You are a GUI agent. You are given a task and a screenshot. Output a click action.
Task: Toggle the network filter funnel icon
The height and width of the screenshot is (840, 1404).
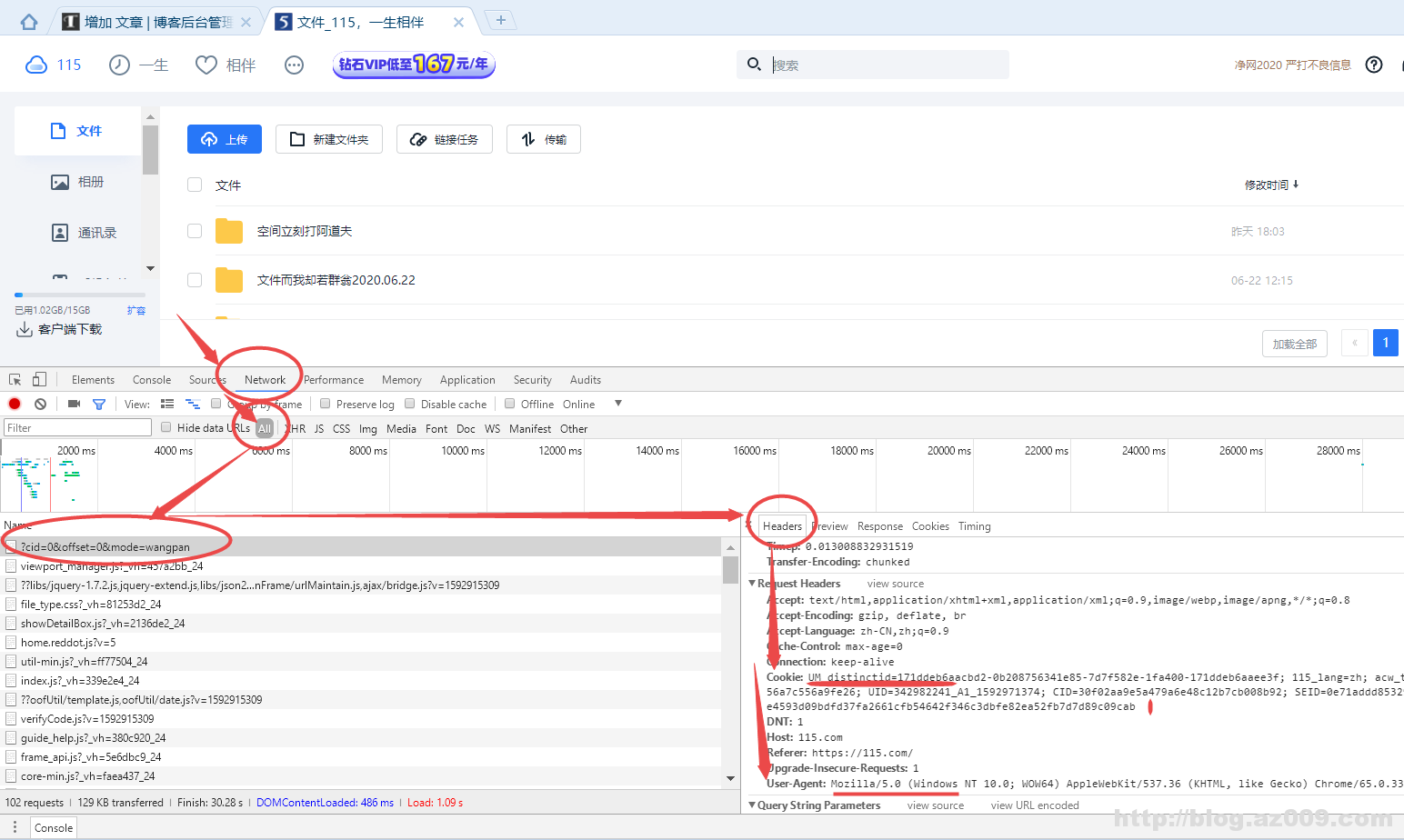tap(99, 404)
